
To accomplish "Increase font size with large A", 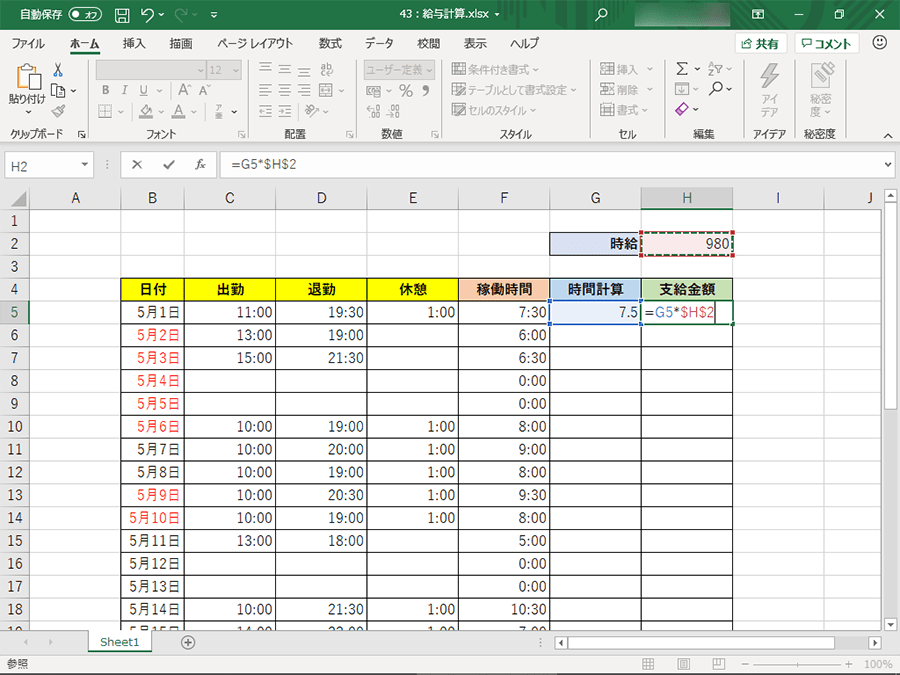I will coord(184,90).
